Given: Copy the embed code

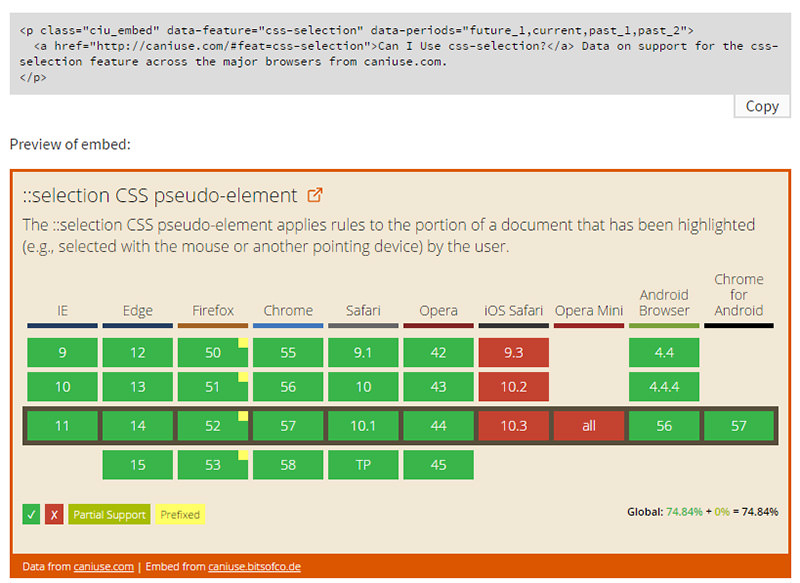Looking at the screenshot, I should point(762,106).
